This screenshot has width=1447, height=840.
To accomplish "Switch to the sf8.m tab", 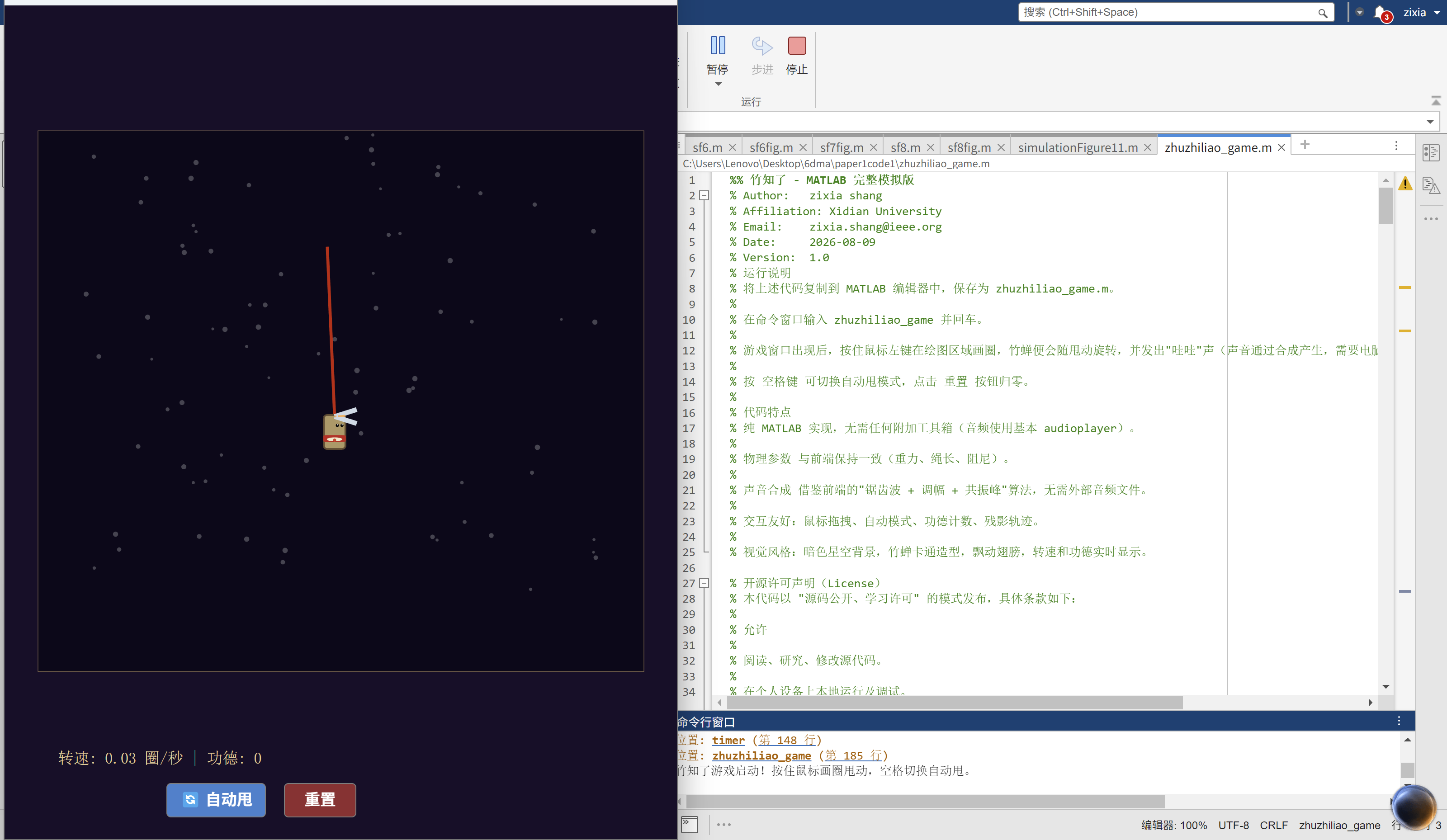I will [x=905, y=147].
